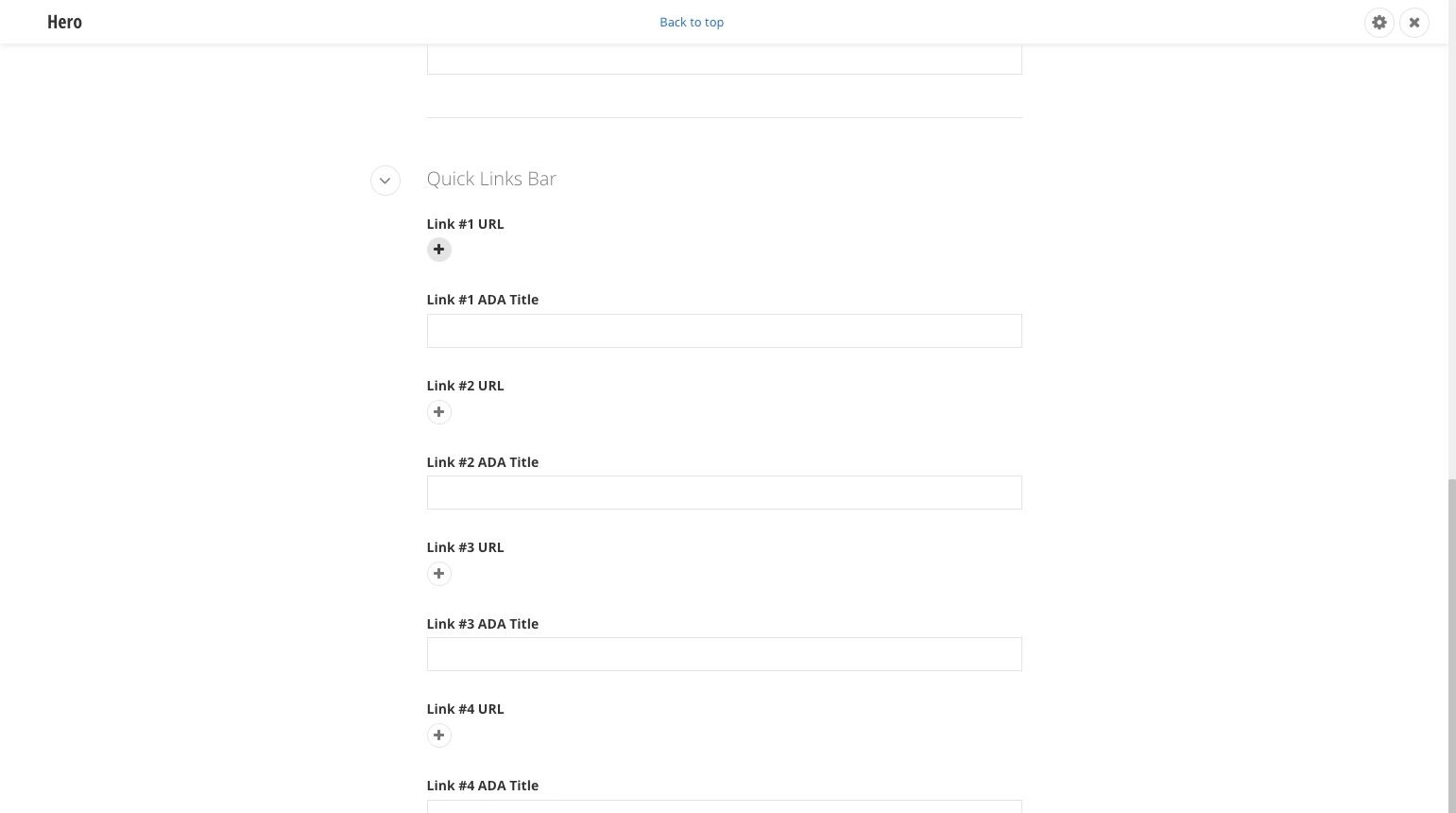Screen dimensions: 1456x813
Task: Open the settings gear in header
Action: 1379,23
